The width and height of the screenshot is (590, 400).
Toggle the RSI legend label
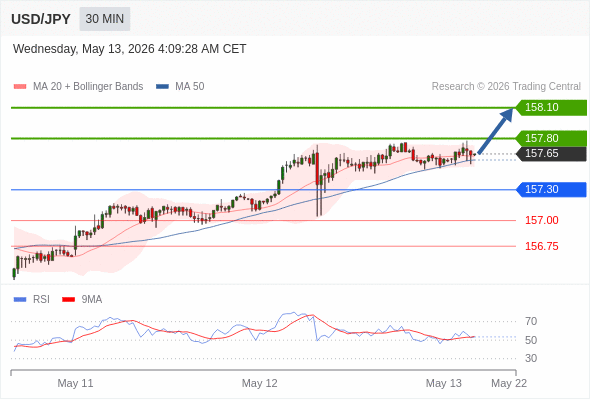tap(41, 300)
